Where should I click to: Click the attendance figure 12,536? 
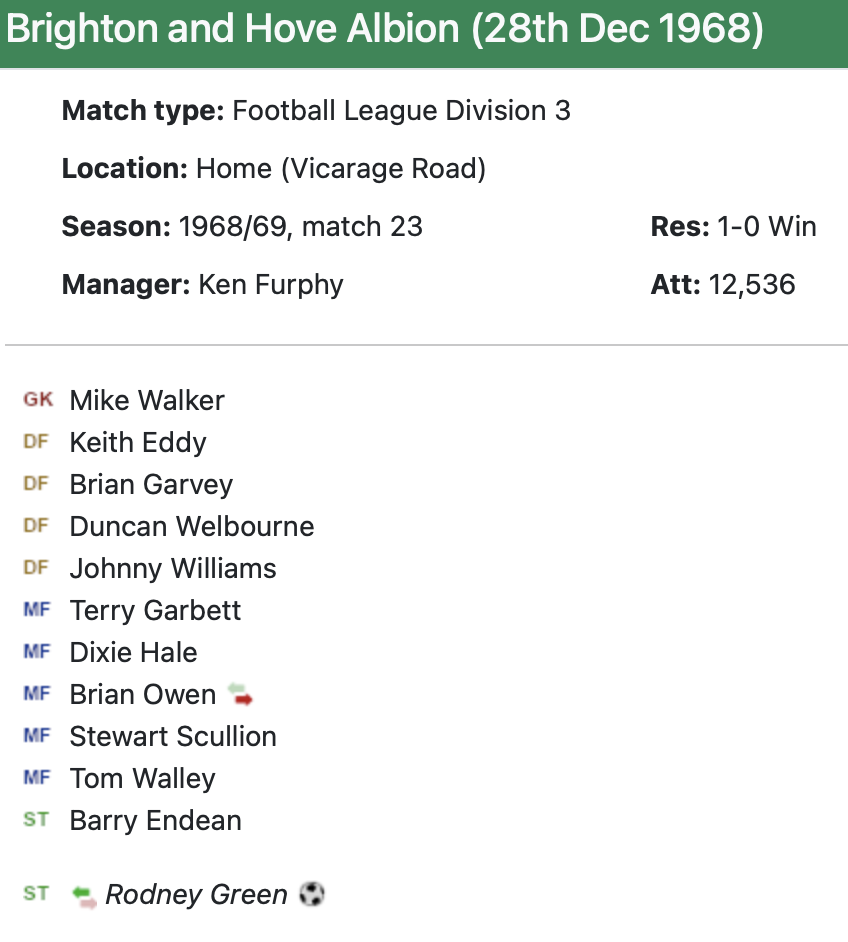point(752,284)
